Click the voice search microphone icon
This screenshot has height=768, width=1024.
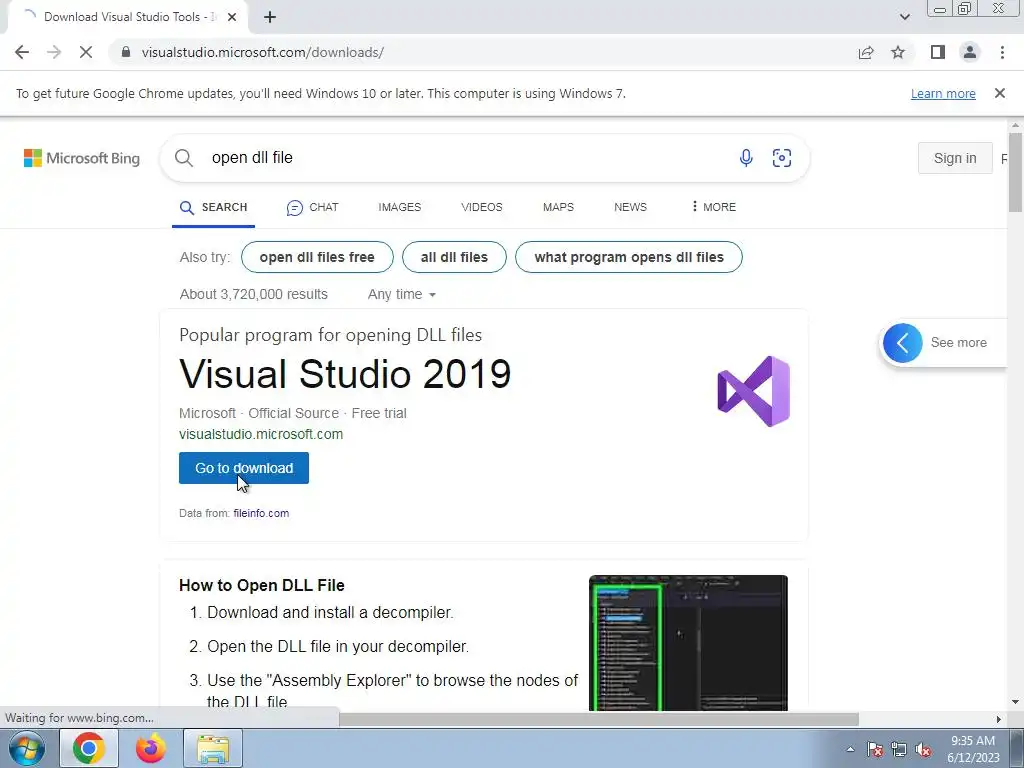click(746, 158)
